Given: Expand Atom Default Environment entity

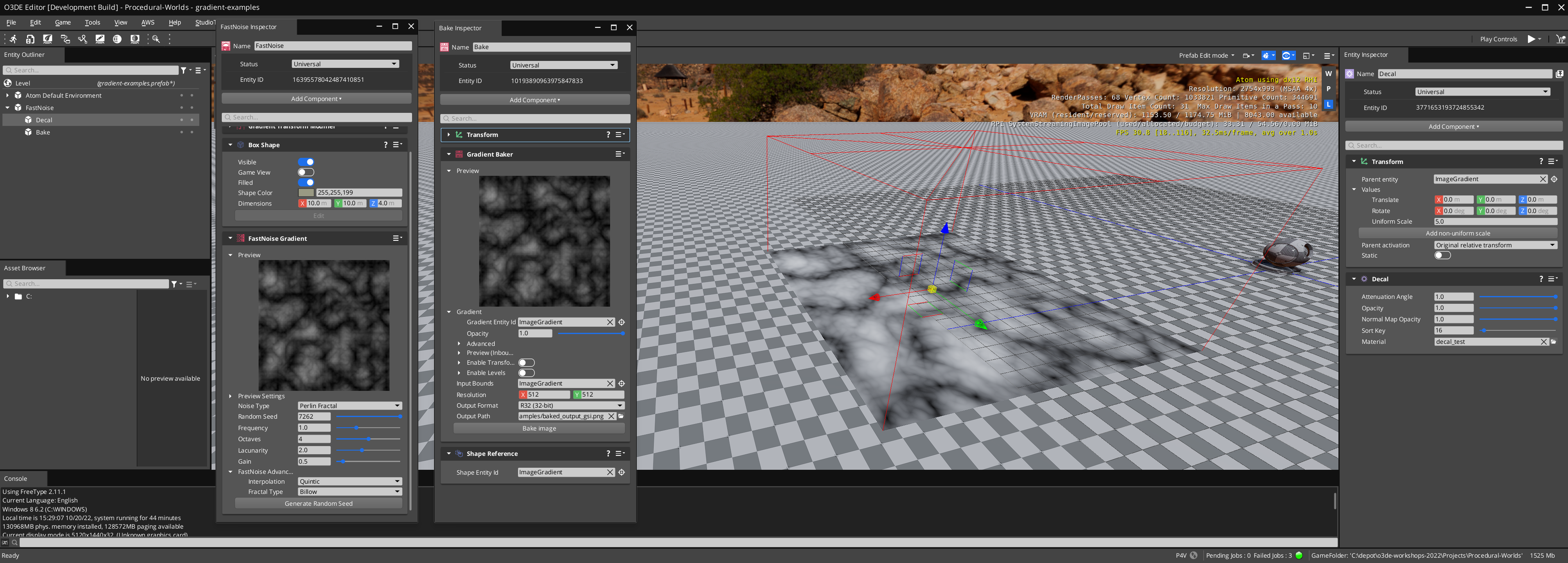Looking at the screenshot, I should coord(7,95).
